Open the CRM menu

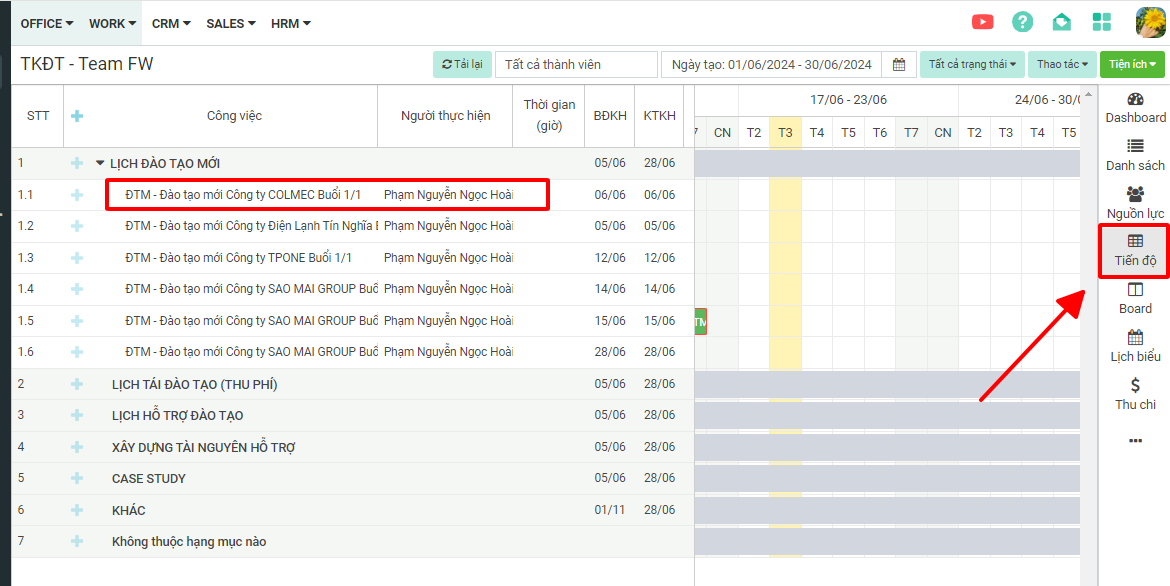point(171,23)
